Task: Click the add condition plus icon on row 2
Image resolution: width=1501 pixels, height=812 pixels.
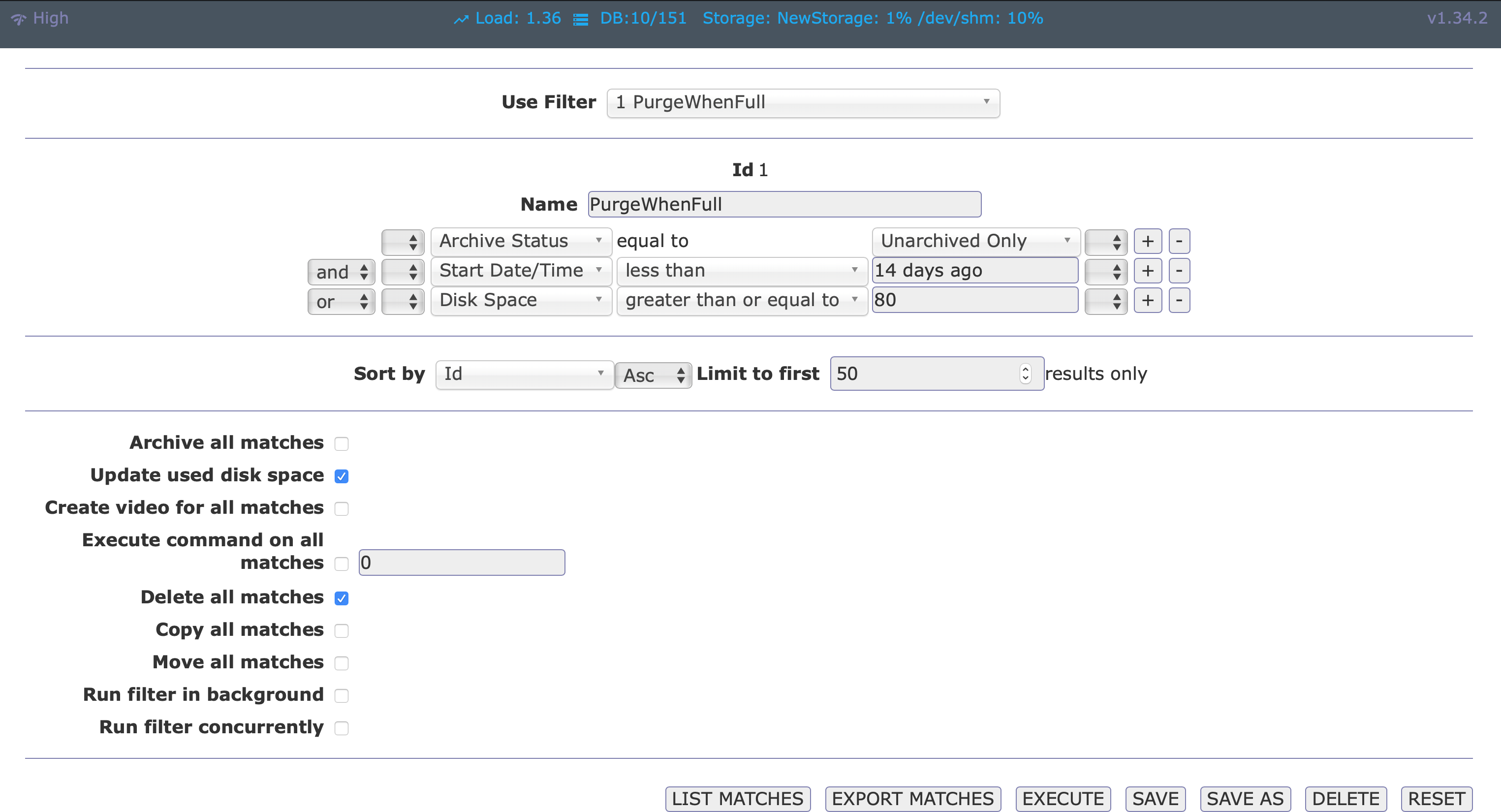Action: tap(1147, 270)
